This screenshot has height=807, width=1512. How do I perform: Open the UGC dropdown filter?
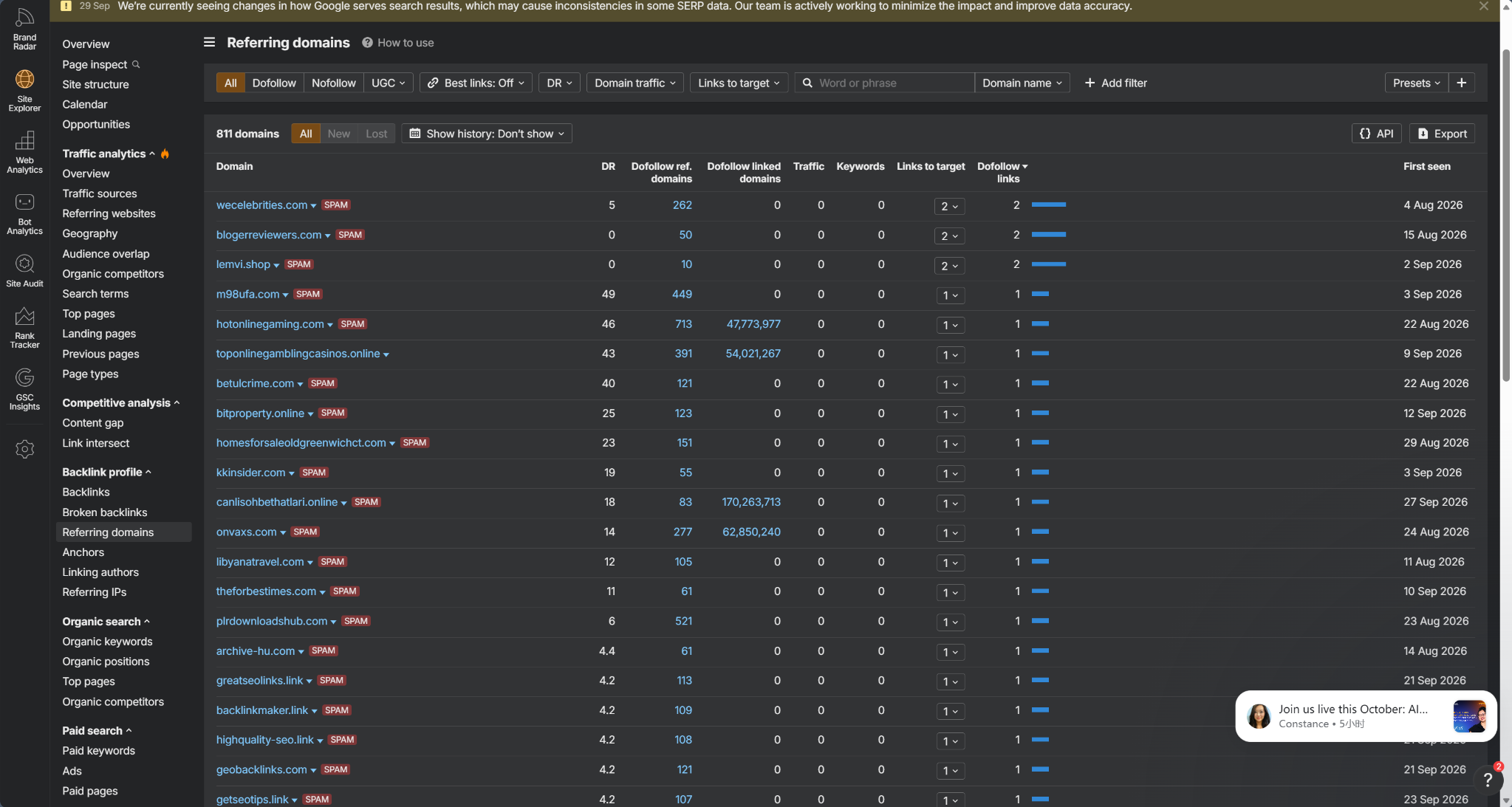point(389,83)
